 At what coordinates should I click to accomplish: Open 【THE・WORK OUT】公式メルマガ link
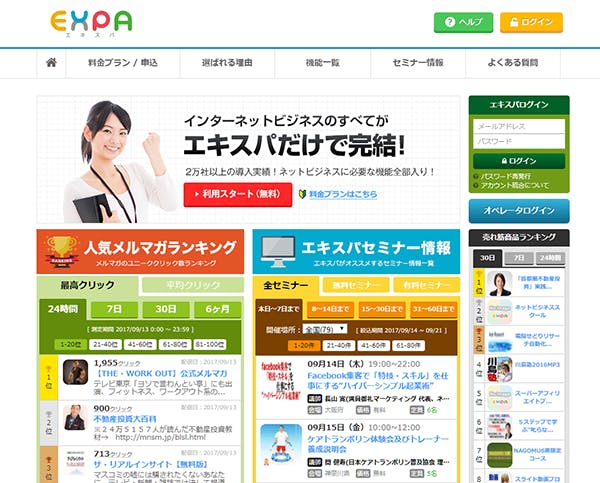click(x=161, y=374)
